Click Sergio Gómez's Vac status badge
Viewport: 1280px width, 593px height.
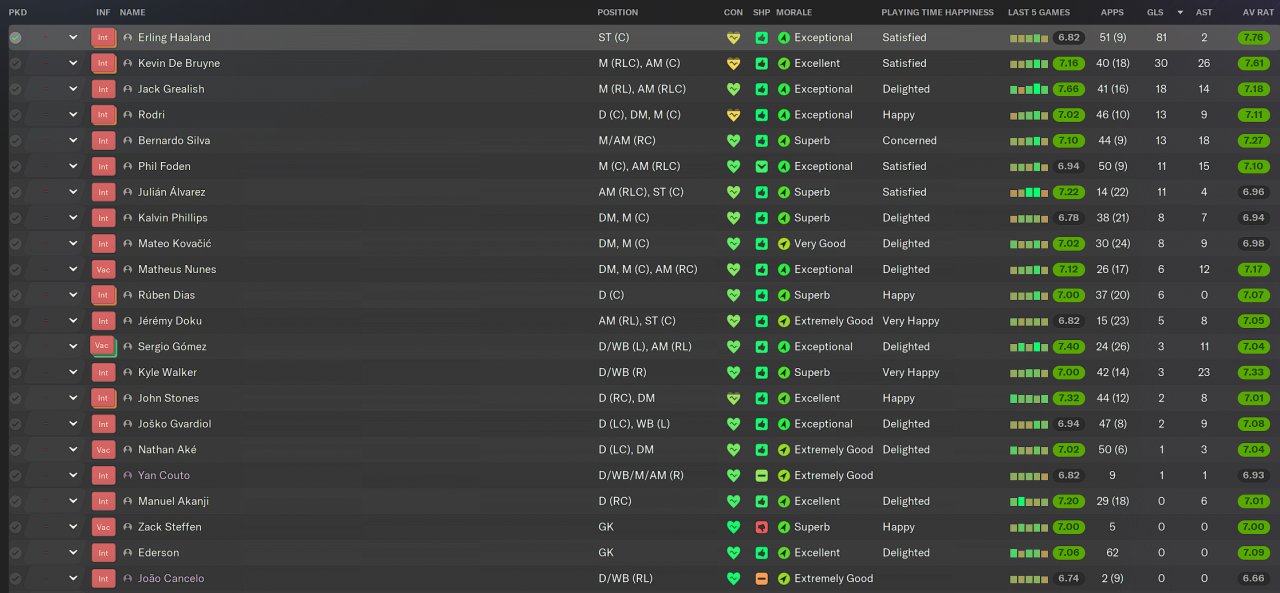[x=103, y=346]
